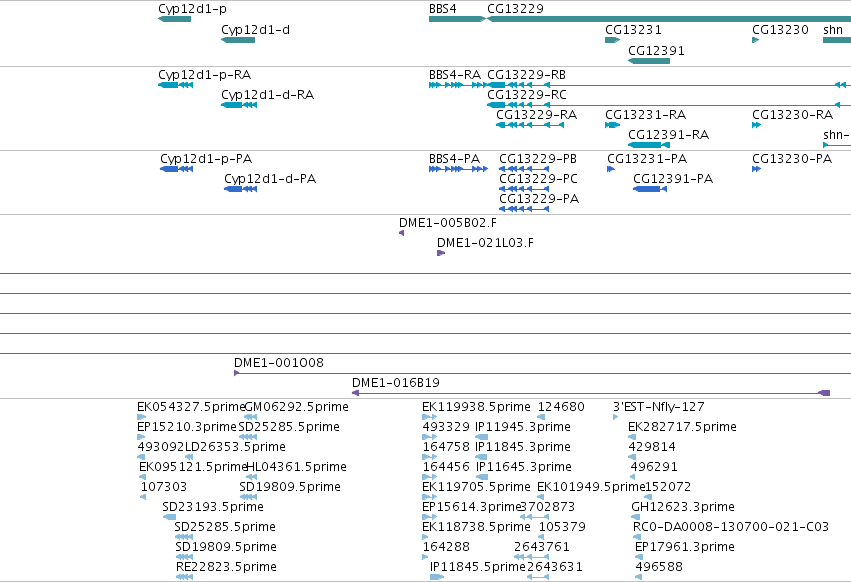This screenshot has height=582, width=851.
Task: Click the CG12391-PA coding glyph
Action: tap(650, 189)
